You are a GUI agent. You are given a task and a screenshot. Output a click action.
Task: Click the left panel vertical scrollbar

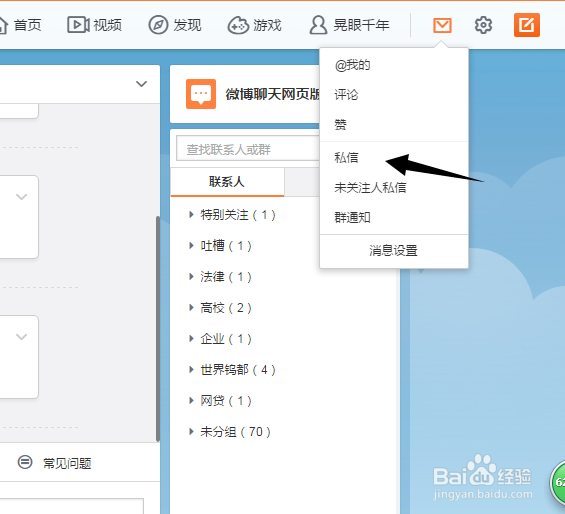(157, 328)
